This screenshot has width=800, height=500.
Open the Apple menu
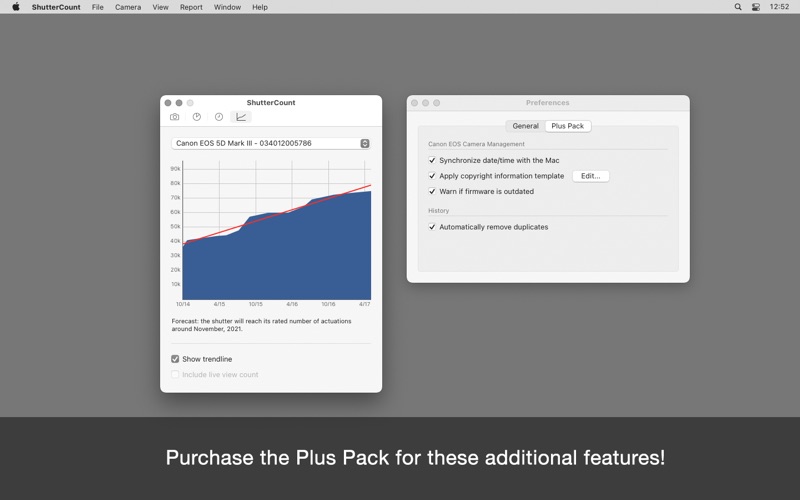point(16,7)
